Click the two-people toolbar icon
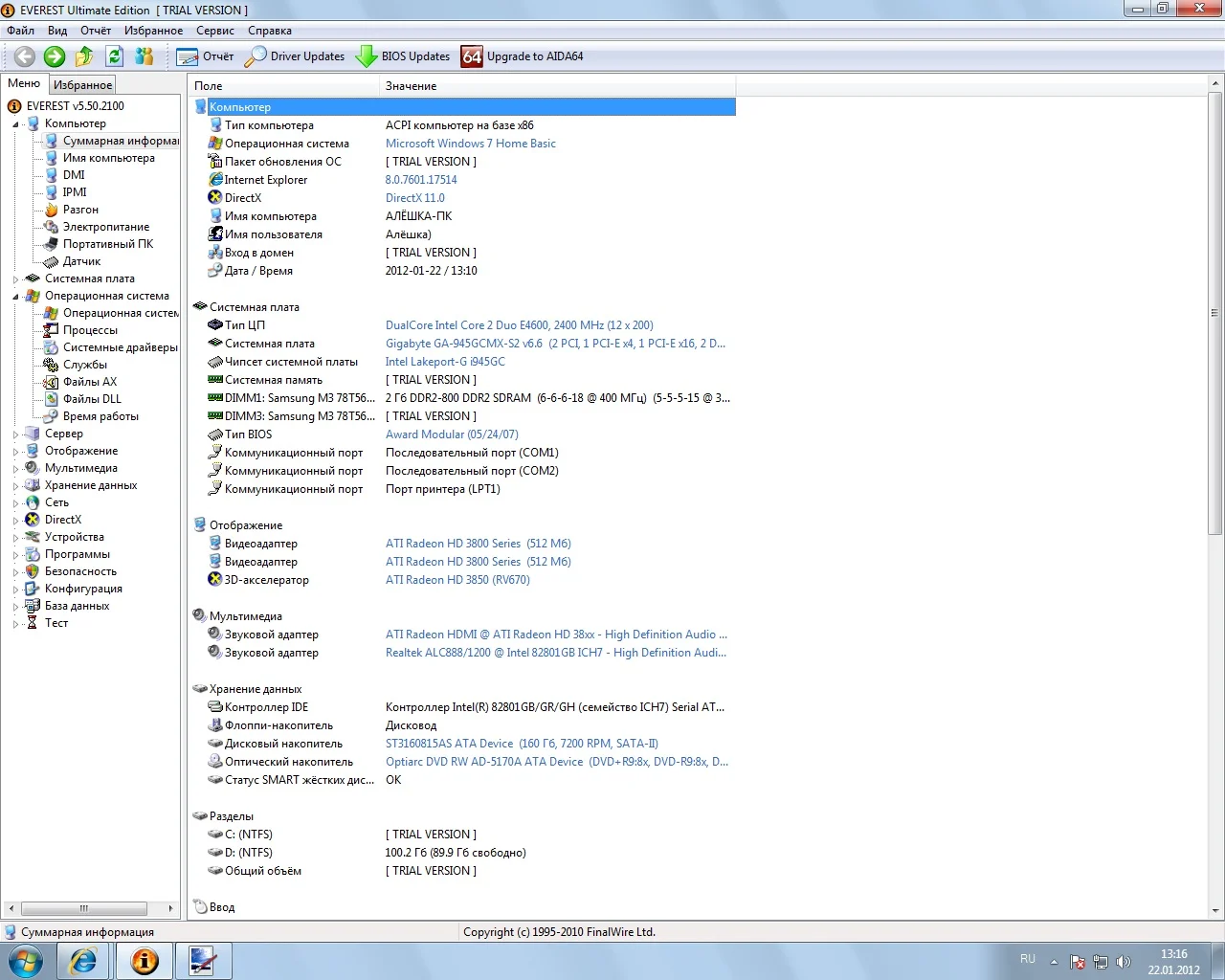Image resolution: width=1225 pixels, height=980 pixels. point(145,56)
